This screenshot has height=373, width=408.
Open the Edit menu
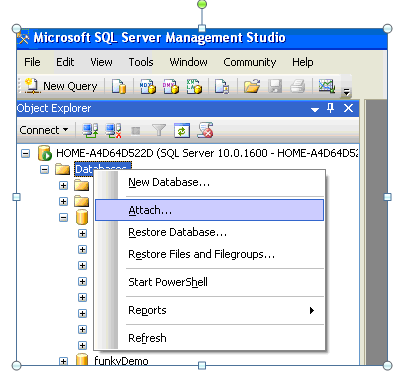pyautogui.click(x=65, y=62)
